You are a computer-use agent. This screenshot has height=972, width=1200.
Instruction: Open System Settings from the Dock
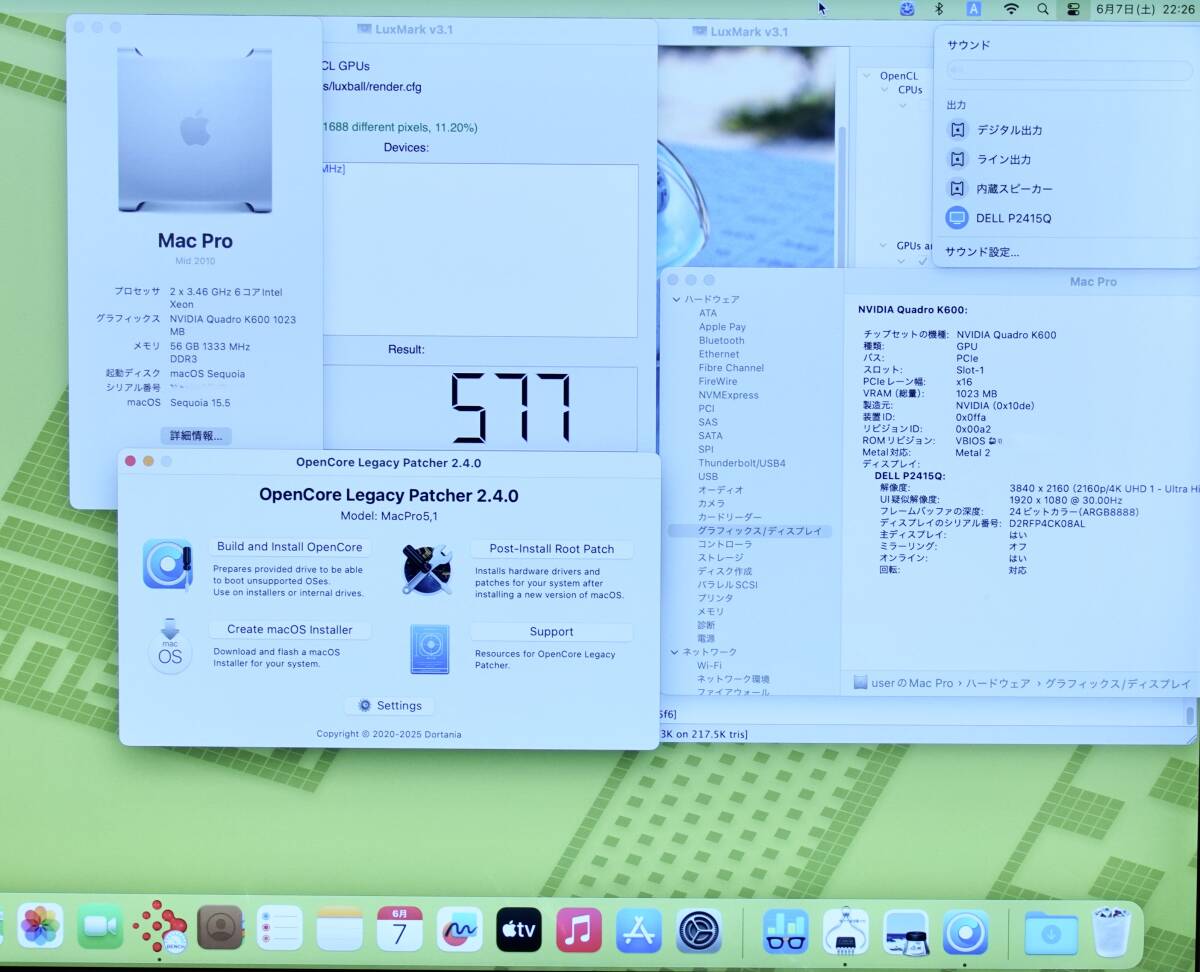click(699, 931)
